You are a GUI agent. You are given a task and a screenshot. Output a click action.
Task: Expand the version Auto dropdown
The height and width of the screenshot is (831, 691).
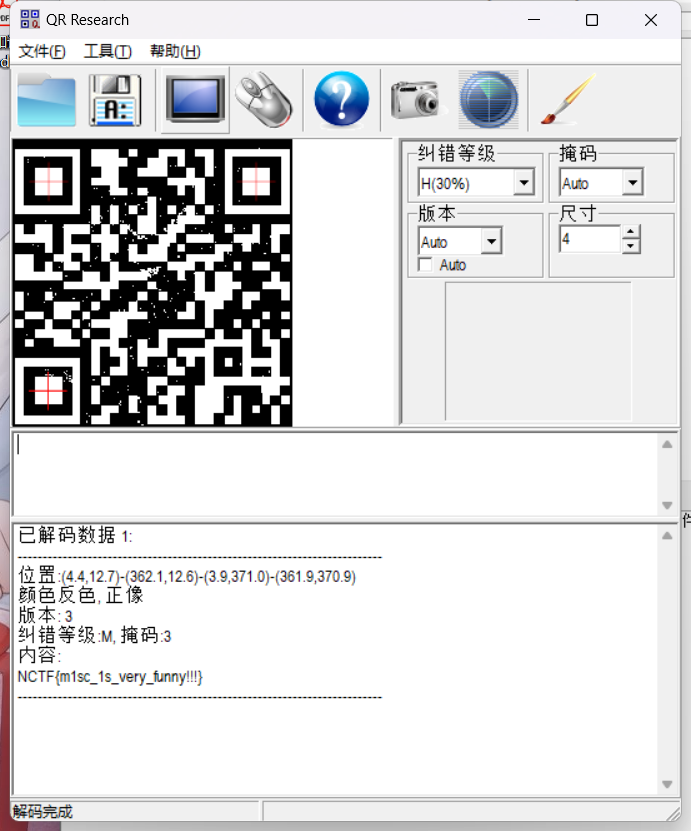tap(491, 242)
